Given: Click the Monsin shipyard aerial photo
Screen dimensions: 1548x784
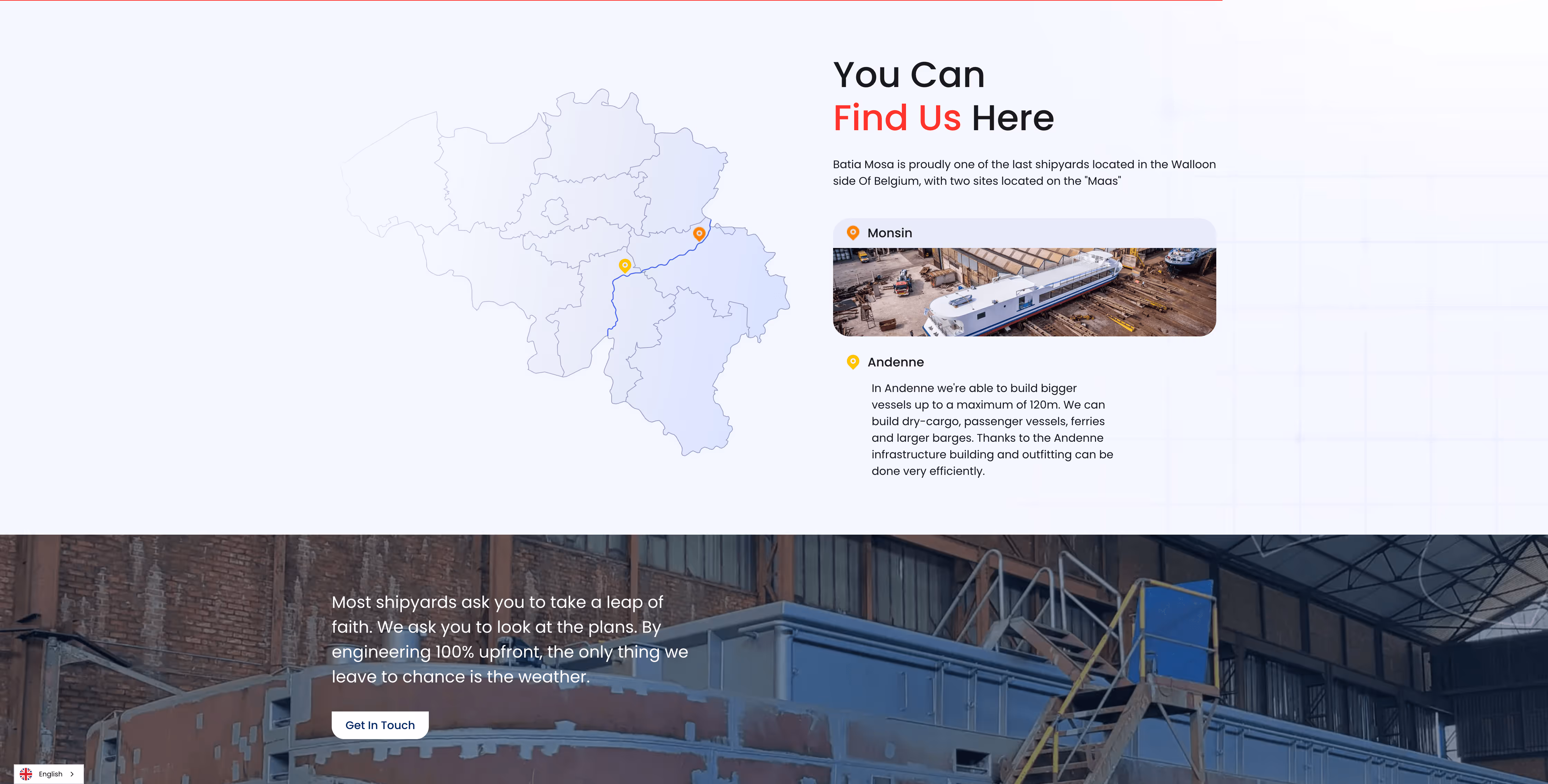Looking at the screenshot, I should pyautogui.click(x=1024, y=292).
